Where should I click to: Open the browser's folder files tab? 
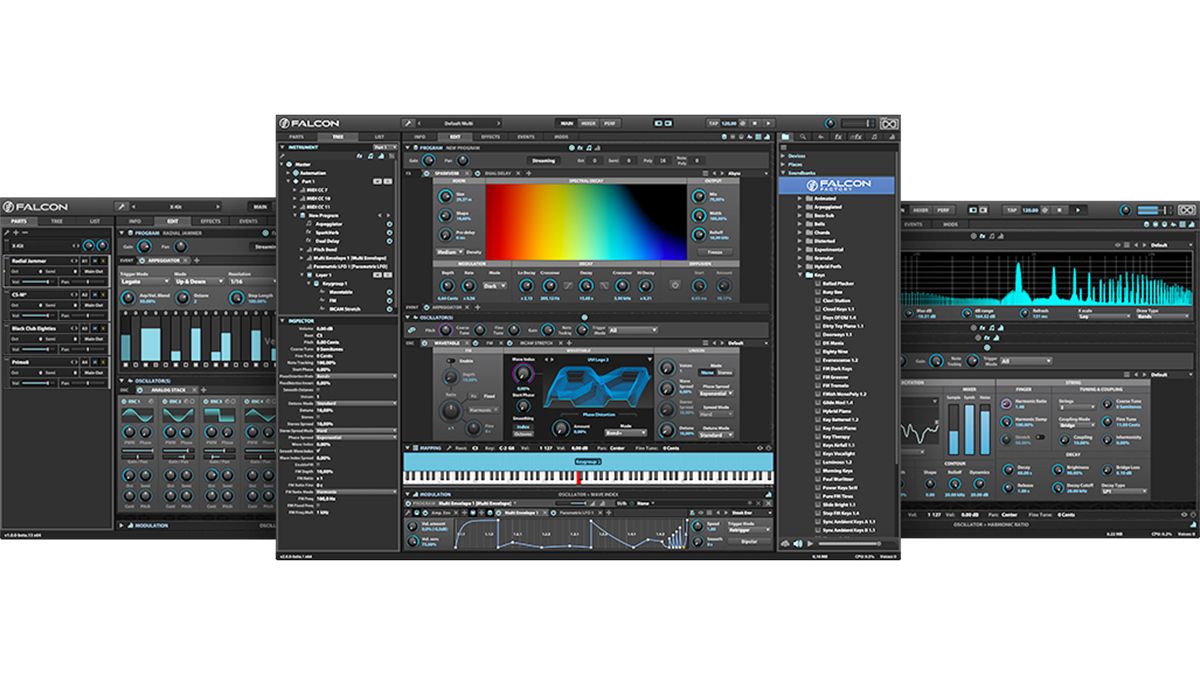pyautogui.click(x=787, y=135)
